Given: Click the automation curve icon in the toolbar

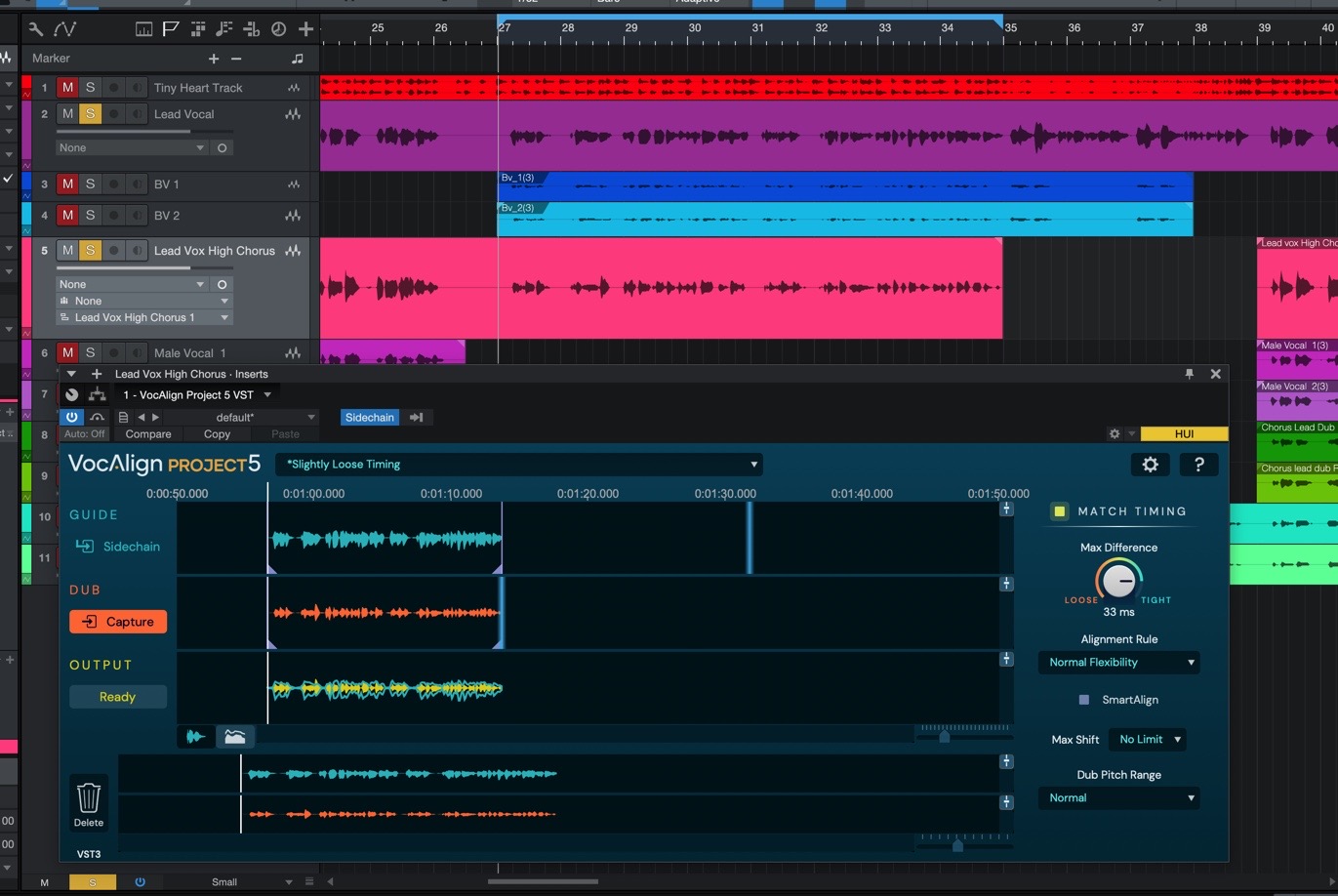Looking at the screenshot, I should click(x=65, y=29).
